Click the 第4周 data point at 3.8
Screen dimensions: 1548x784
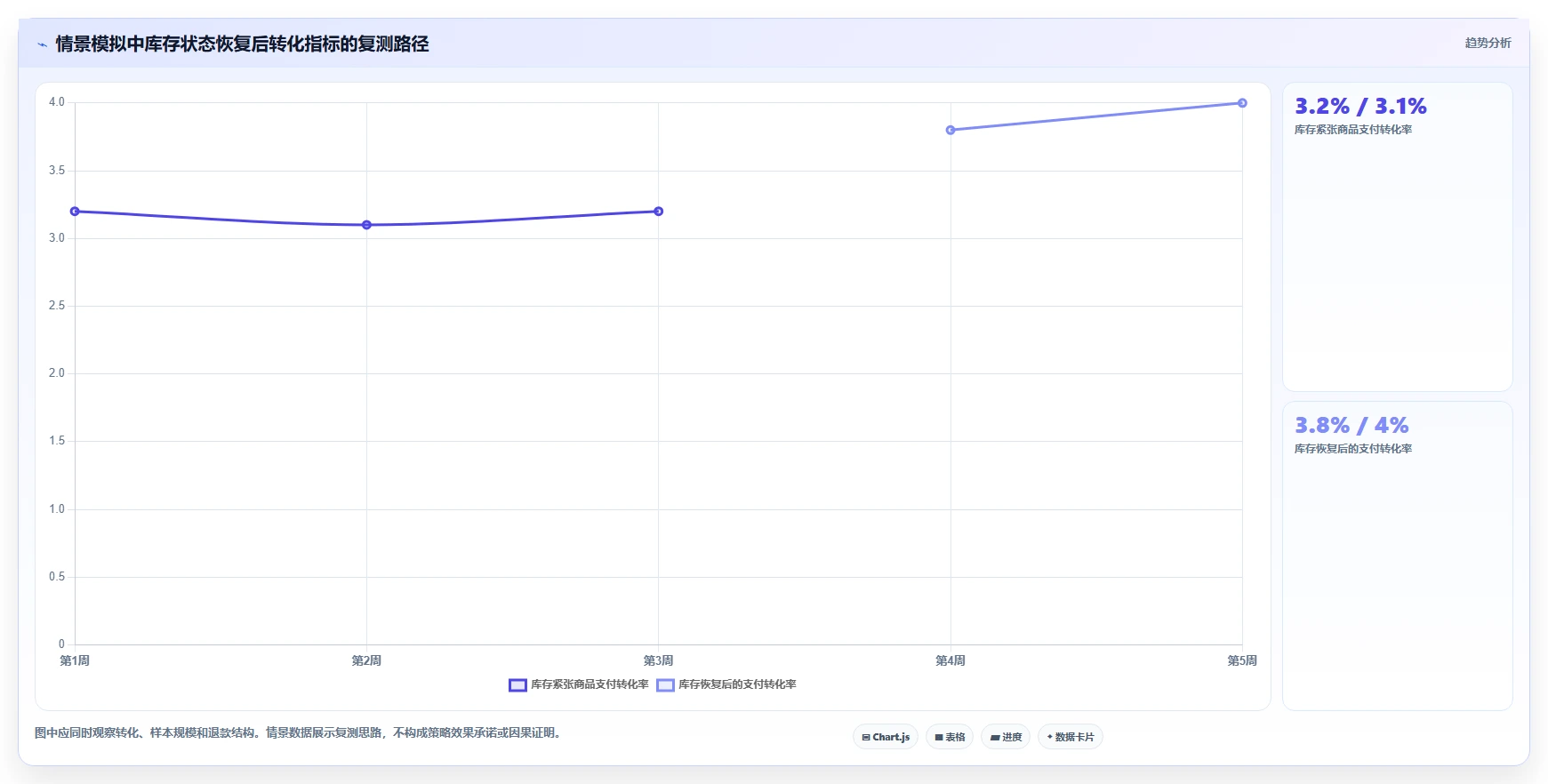pyautogui.click(x=950, y=130)
